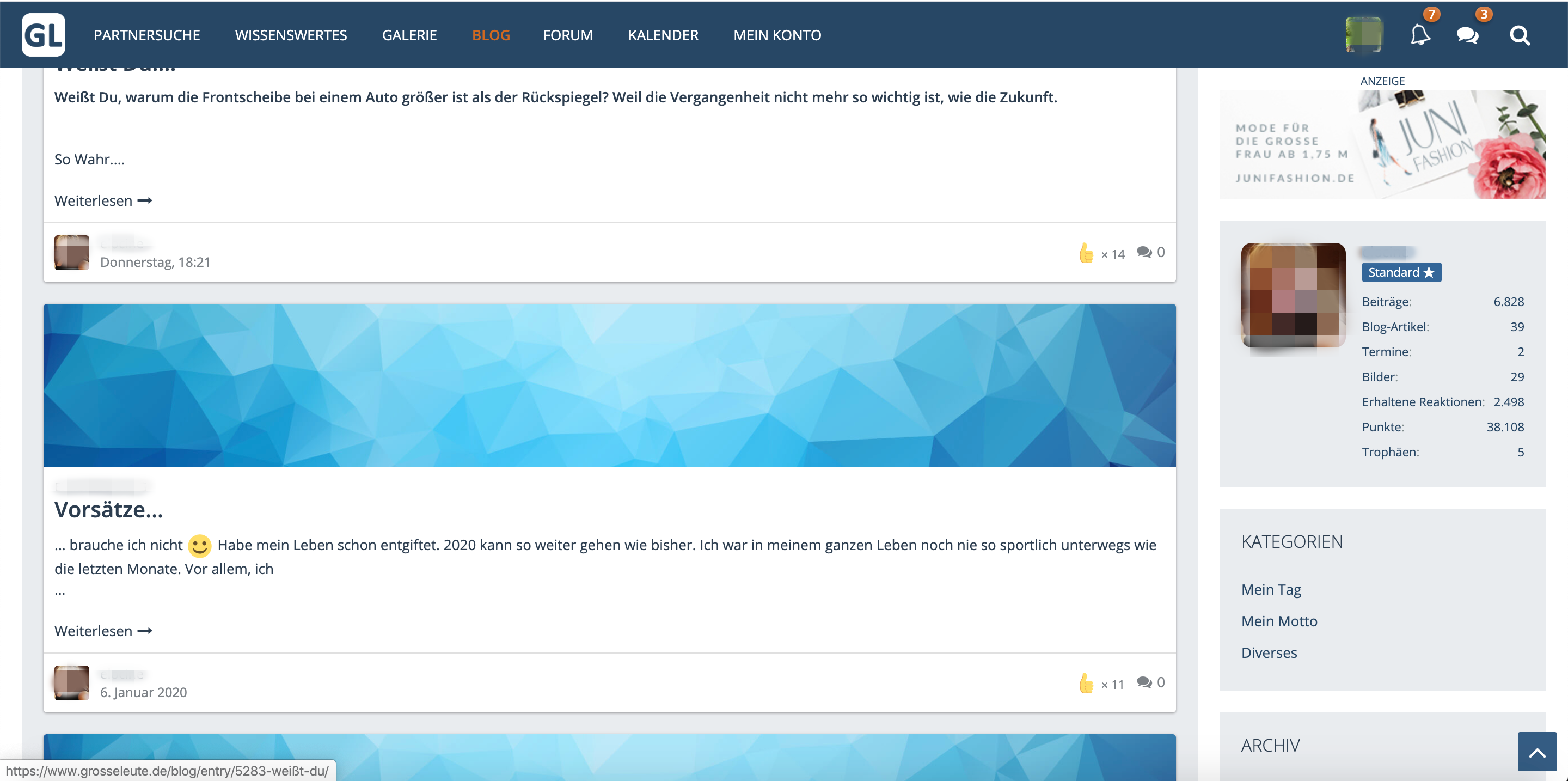This screenshot has height=781, width=1568.
Task: Click Weiterlesen under 'So Wahr....'
Action: click(x=103, y=201)
